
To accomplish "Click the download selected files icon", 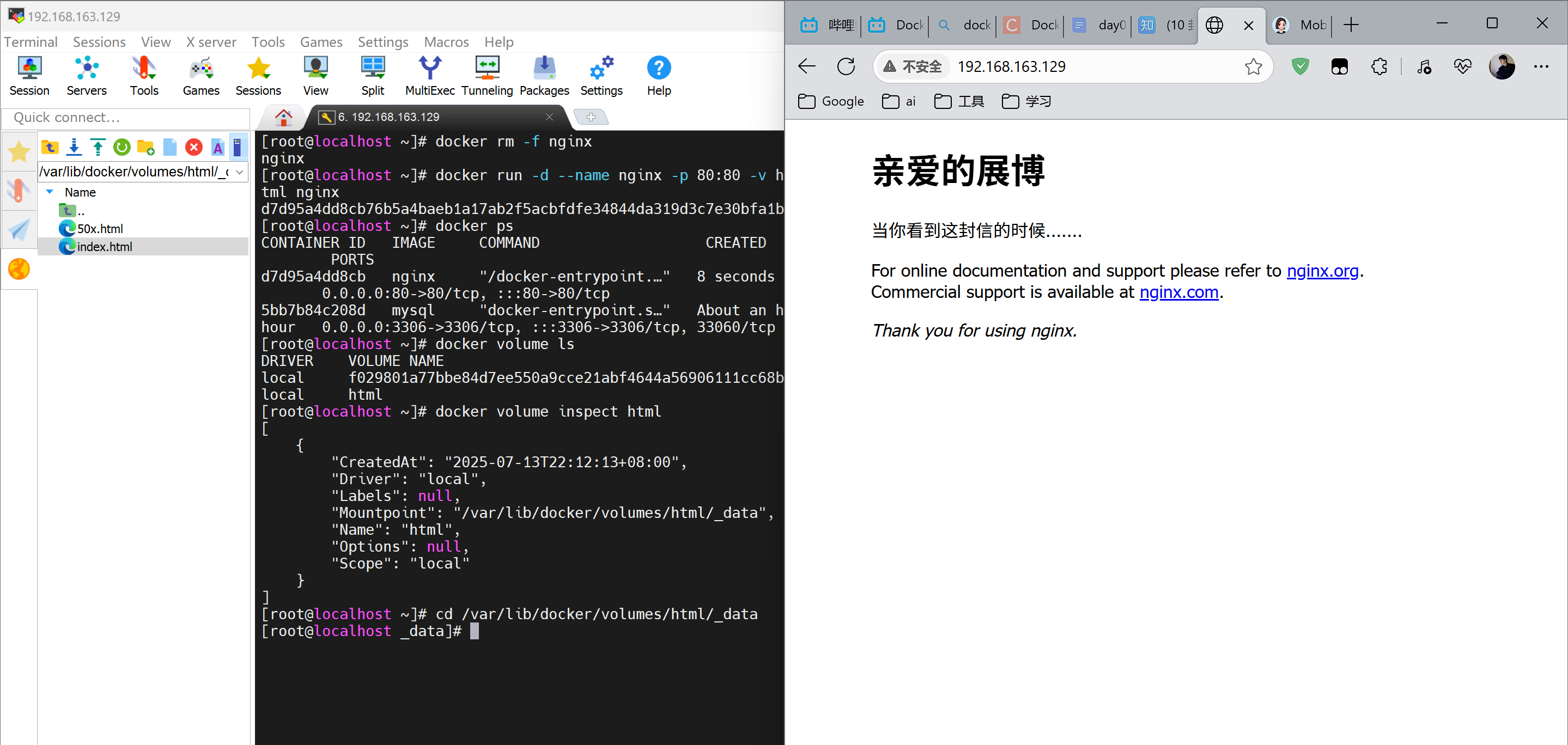I will coord(74,147).
